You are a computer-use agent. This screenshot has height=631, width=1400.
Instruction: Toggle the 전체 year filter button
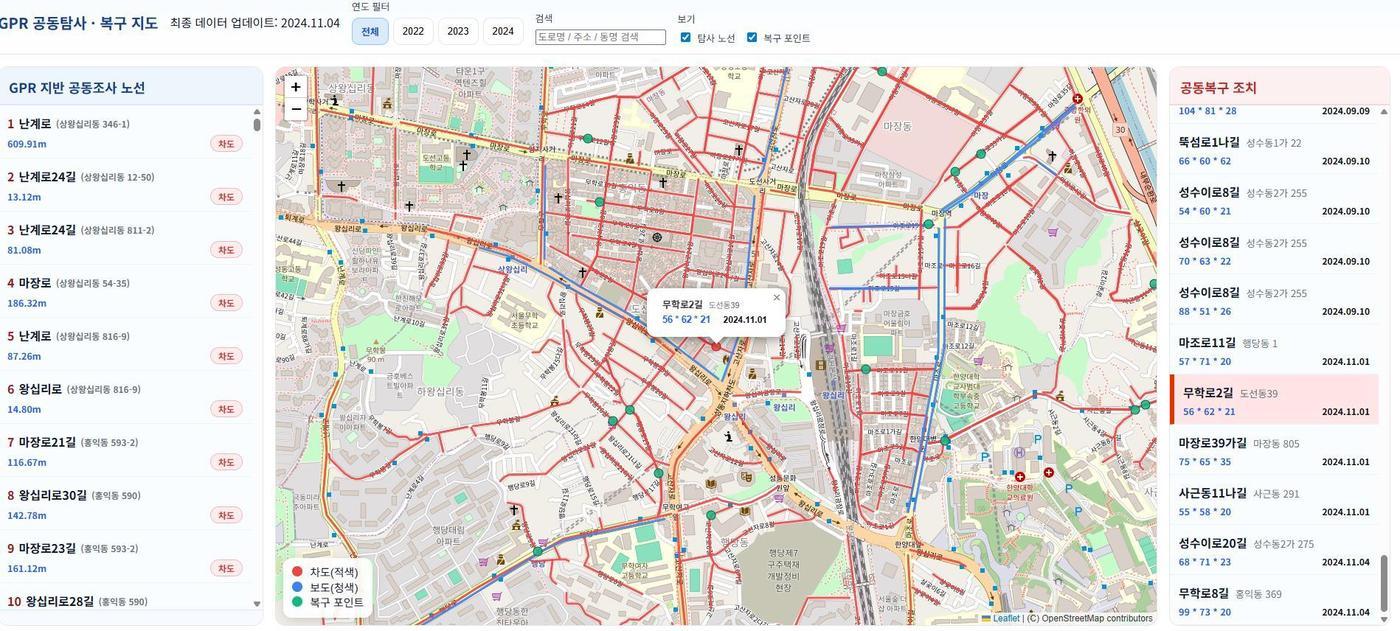[x=369, y=30]
